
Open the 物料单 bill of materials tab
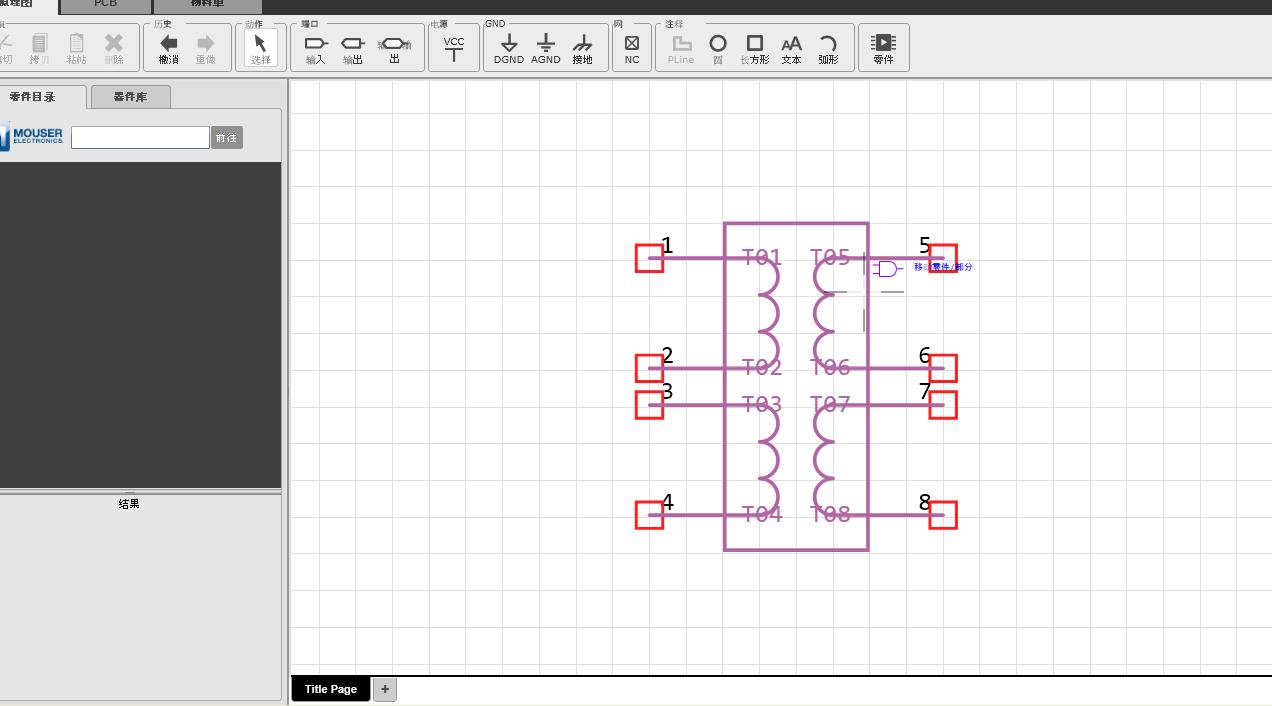(x=206, y=5)
